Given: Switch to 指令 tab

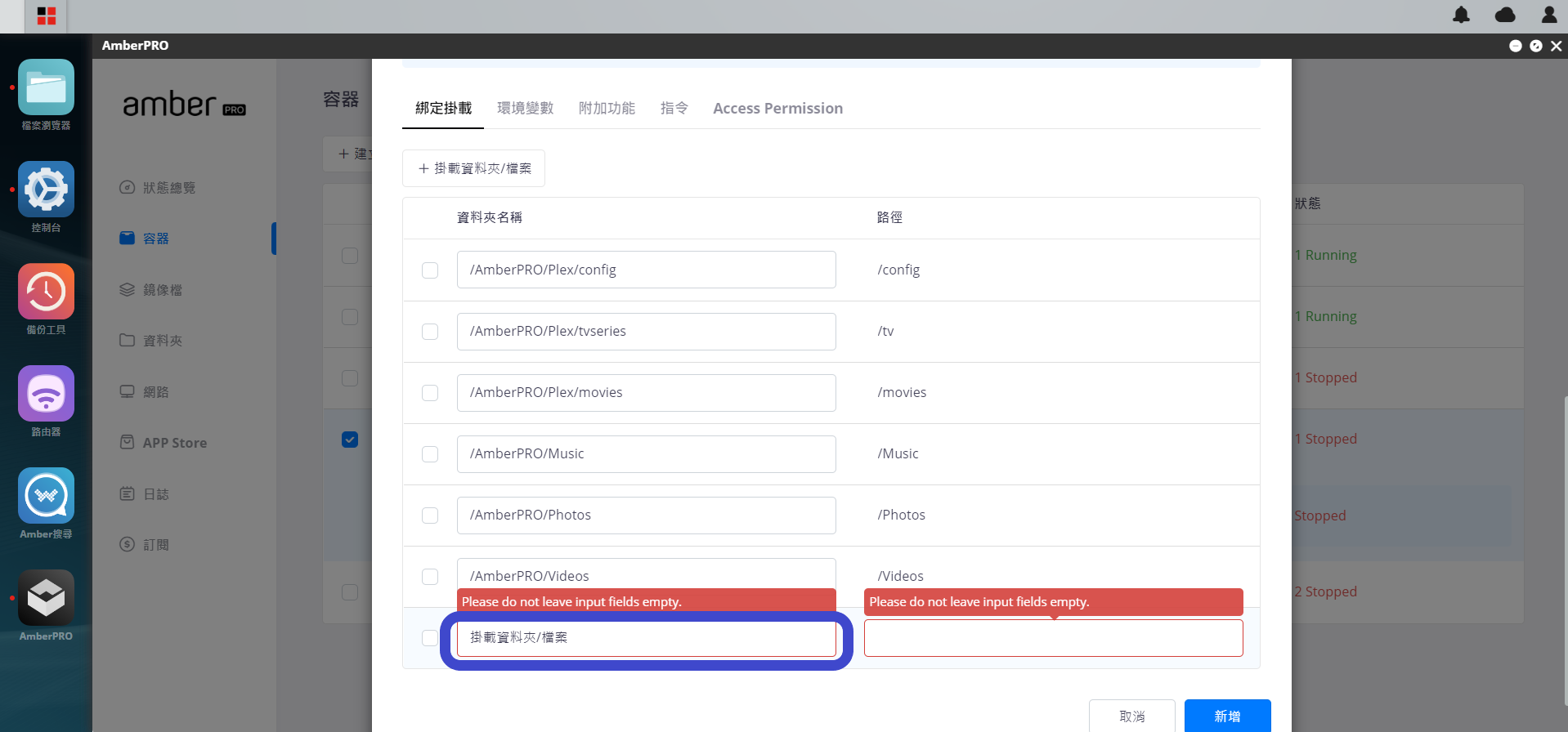Looking at the screenshot, I should tap(674, 109).
